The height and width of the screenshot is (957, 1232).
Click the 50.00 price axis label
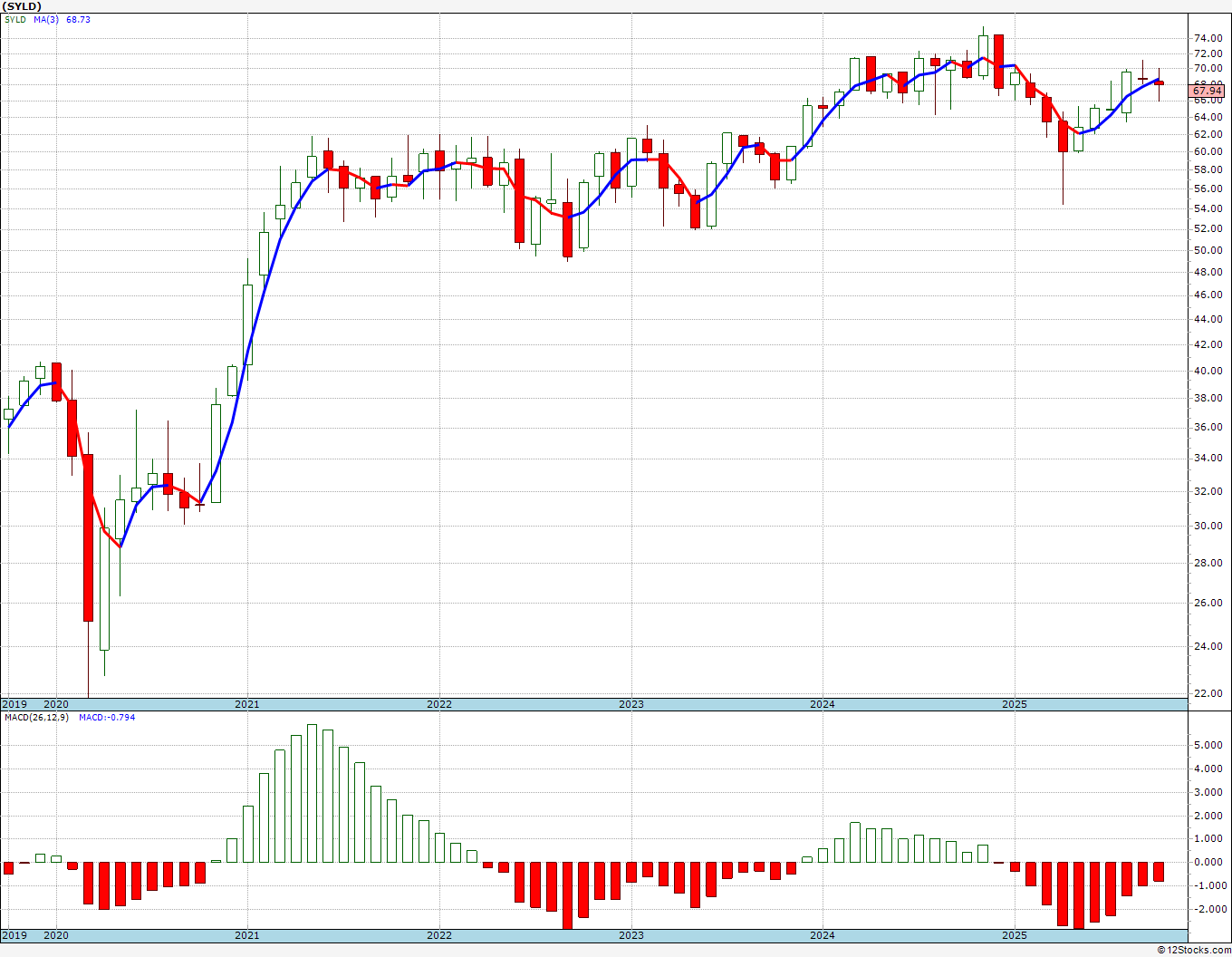coord(1208,250)
